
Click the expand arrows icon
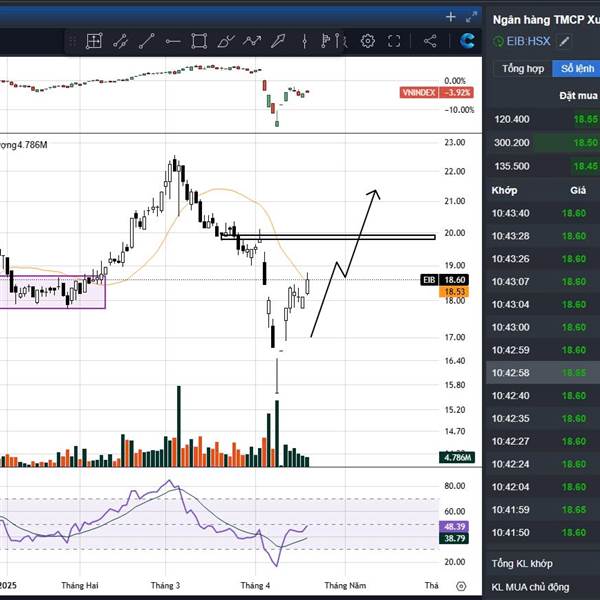click(x=471, y=17)
